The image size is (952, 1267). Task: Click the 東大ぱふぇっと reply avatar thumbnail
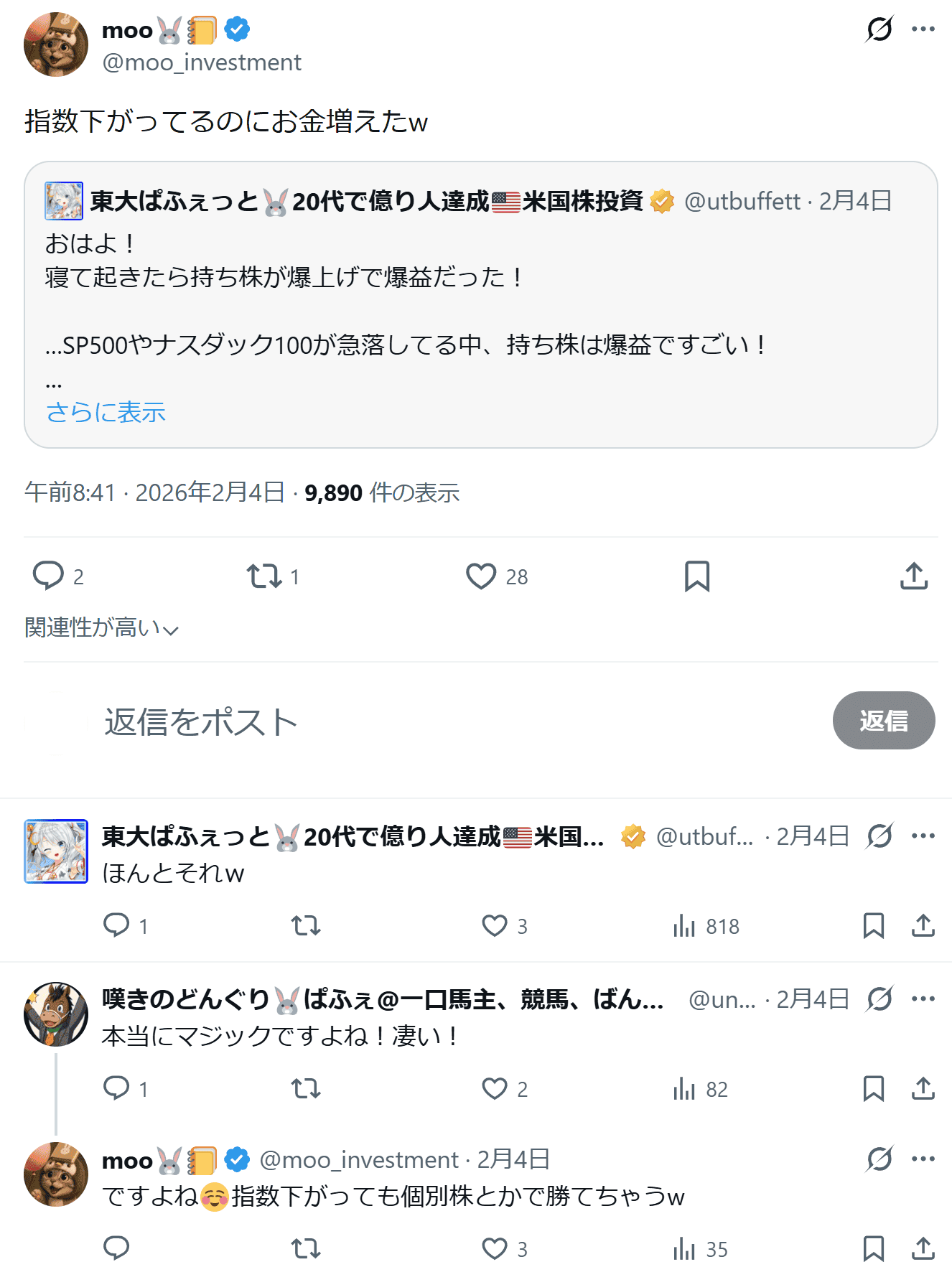[x=56, y=851]
